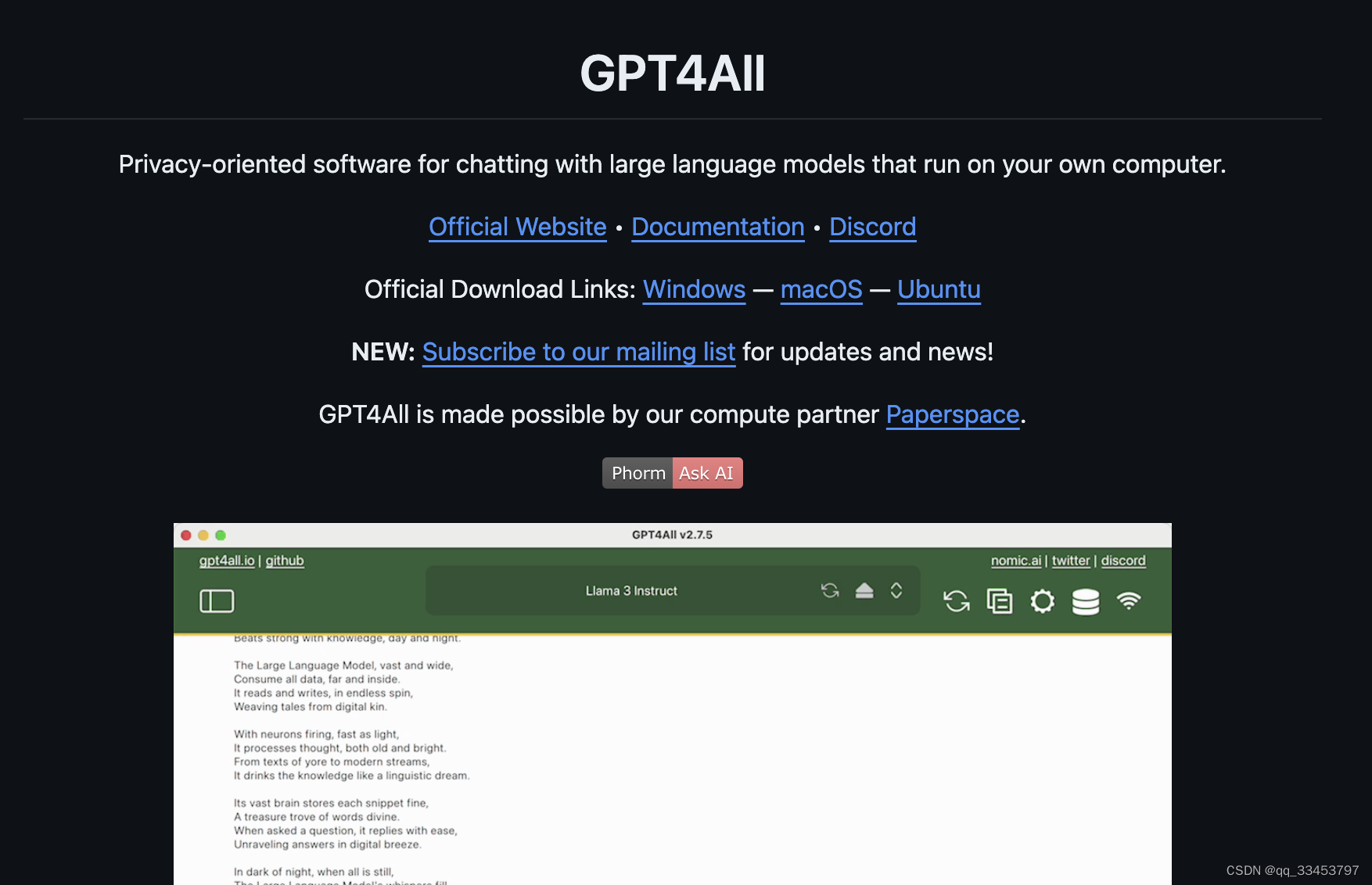Open the Paperspace partner link
The width and height of the screenshot is (1372, 885).
pyautogui.click(x=953, y=414)
